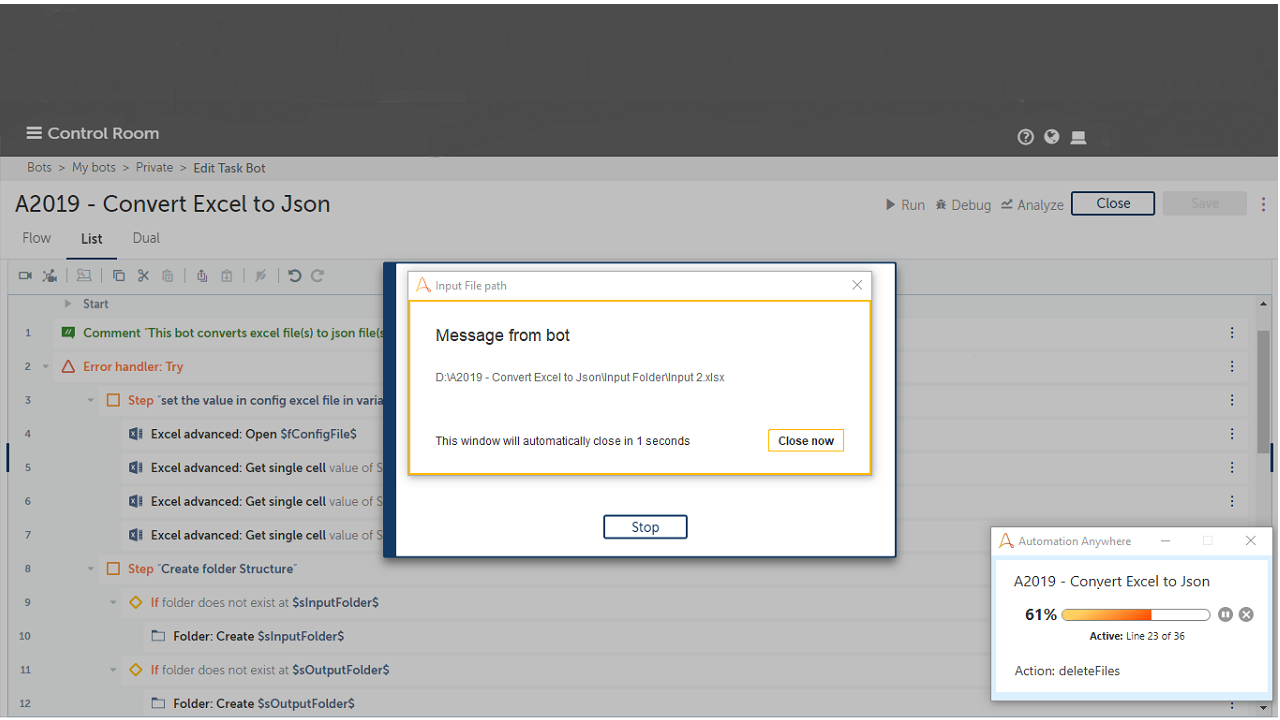
Task: Cancel the bot run with the round X icon
Action: (1246, 614)
